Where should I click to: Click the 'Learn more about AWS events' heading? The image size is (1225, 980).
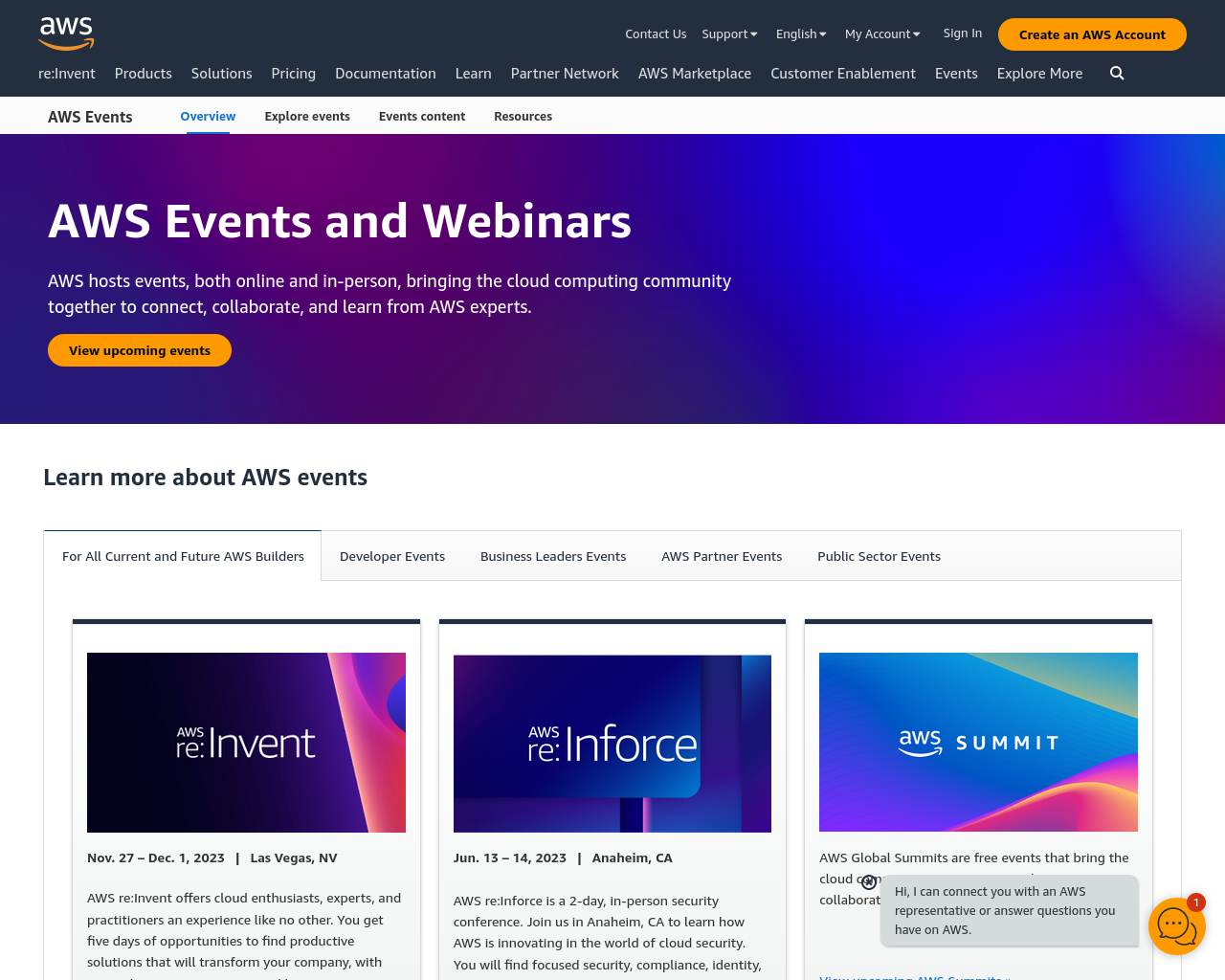click(x=205, y=478)
